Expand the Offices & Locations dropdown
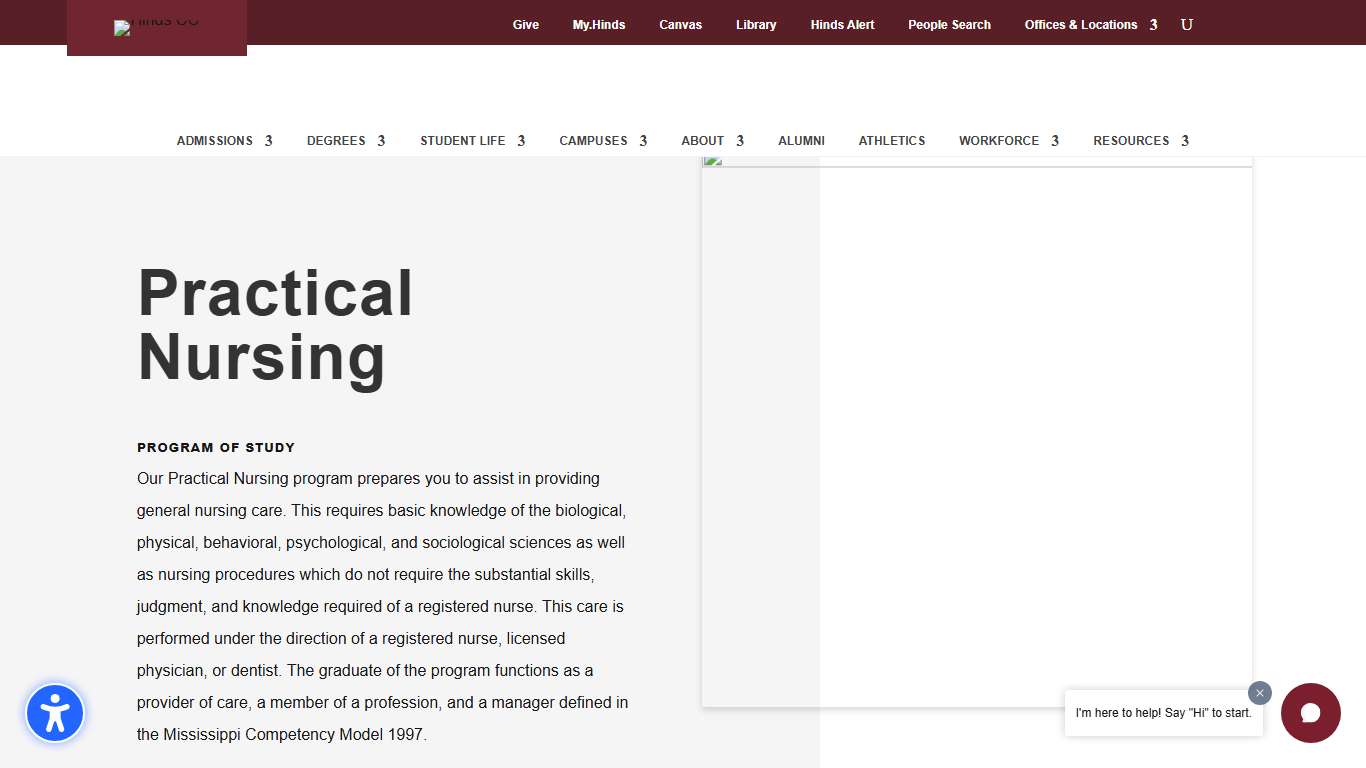The width and height of the screenshot is (1366, 768). (1090, 24)
